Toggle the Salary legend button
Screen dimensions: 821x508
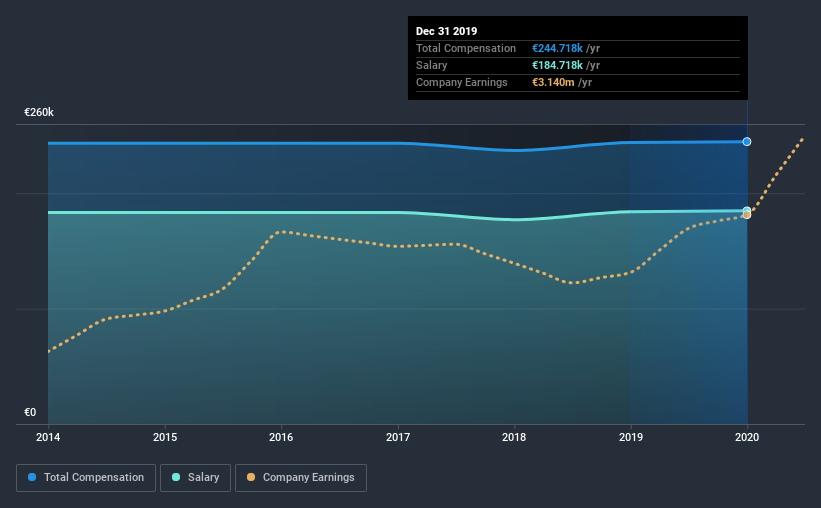[x=195, y=478]
